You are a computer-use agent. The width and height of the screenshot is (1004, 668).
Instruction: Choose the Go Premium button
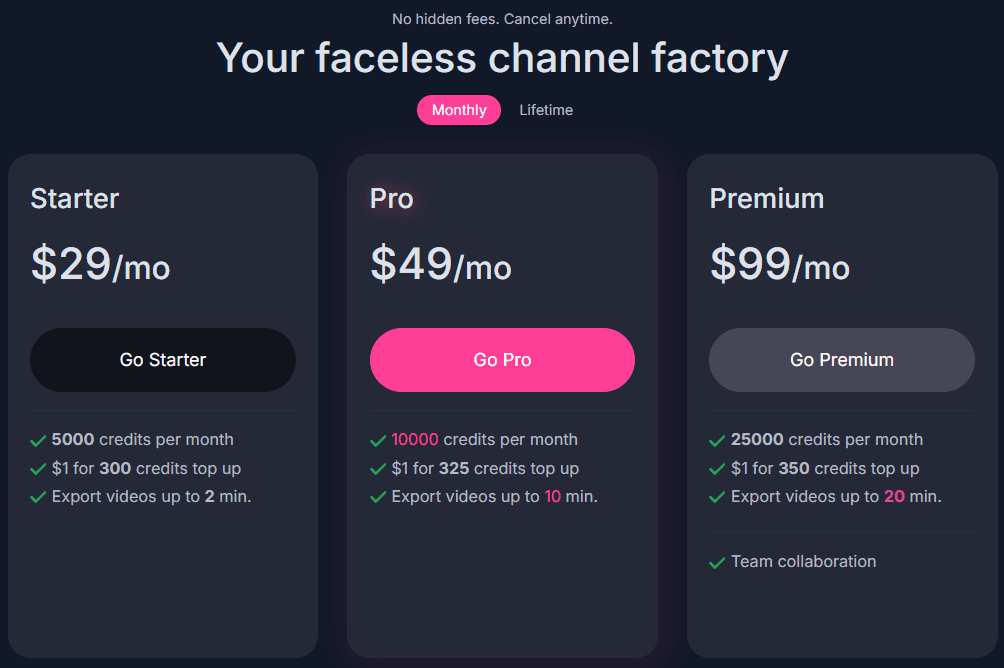tap(841, 360)
